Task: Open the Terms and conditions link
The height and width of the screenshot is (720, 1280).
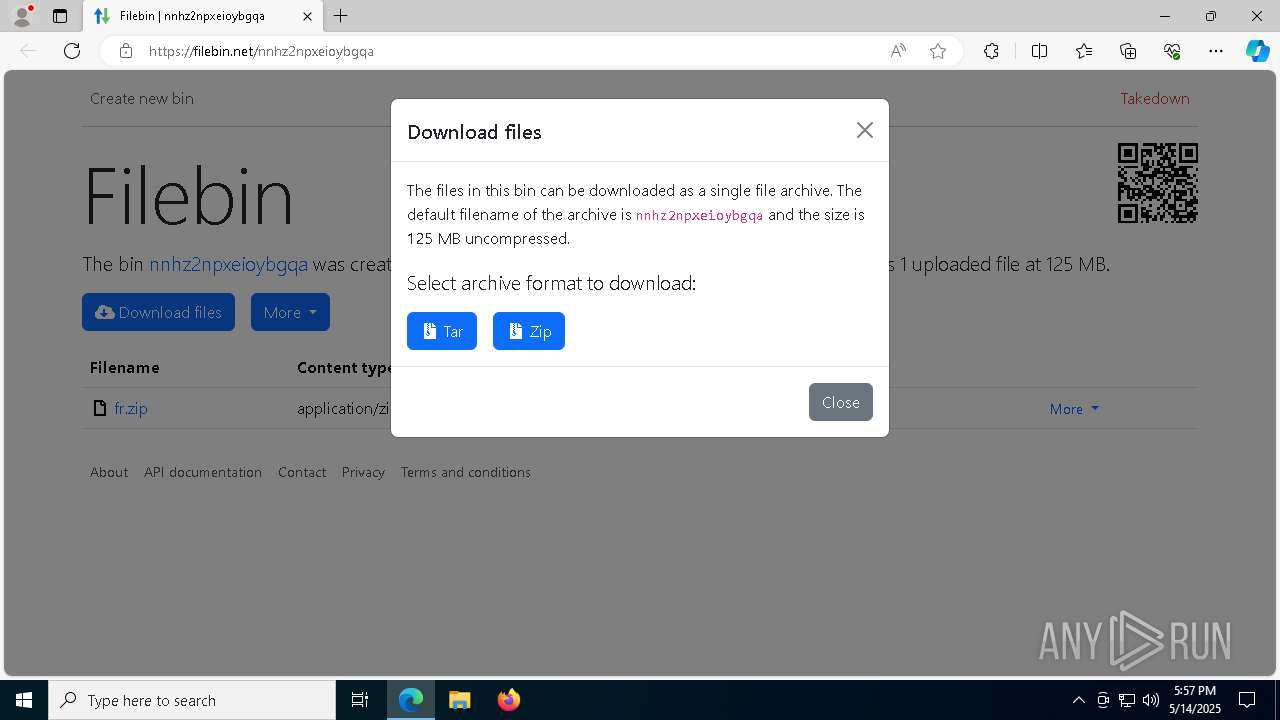Action: click(x=466, y=472)
